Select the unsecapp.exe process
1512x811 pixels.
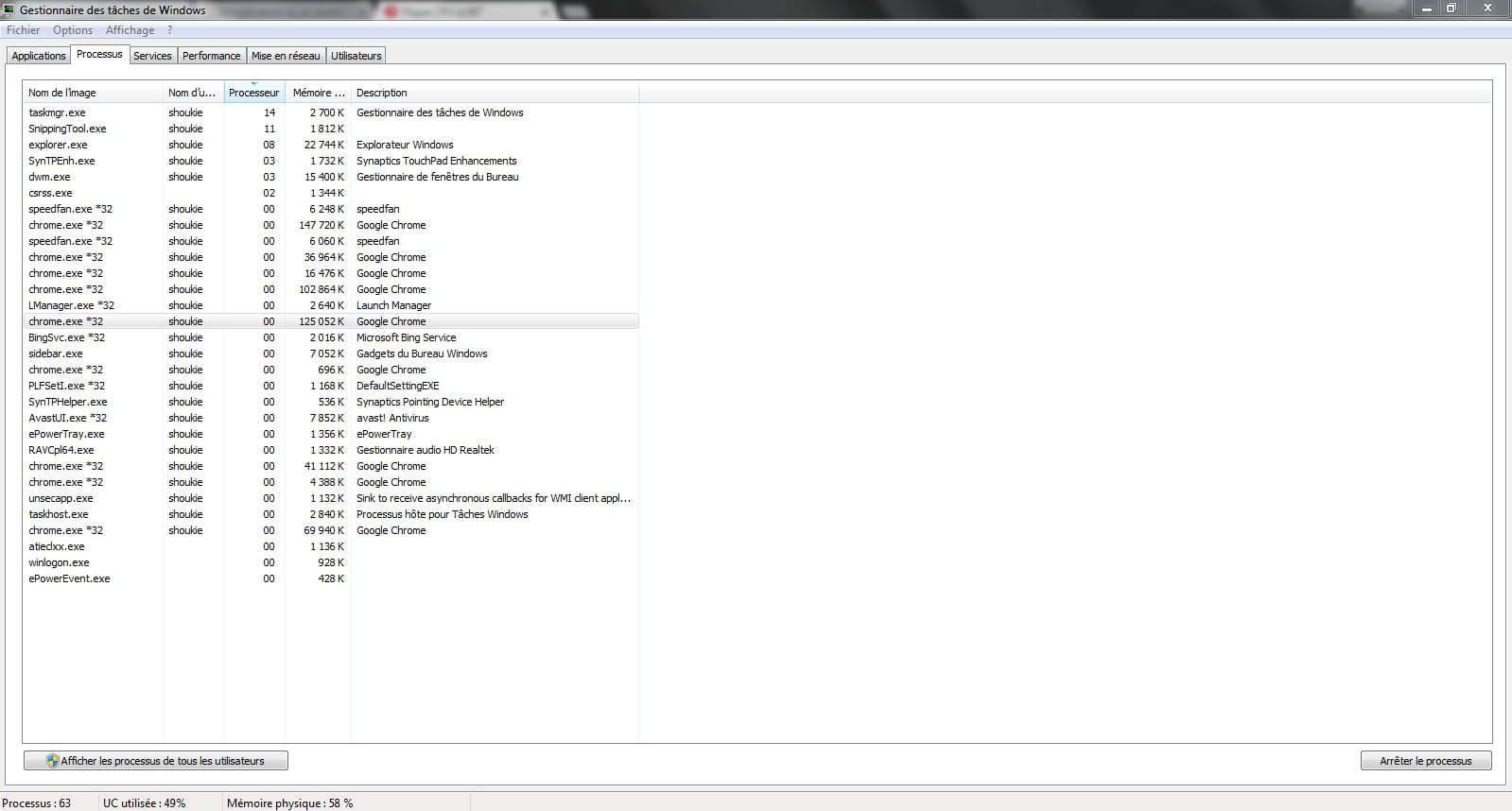tap(331, 498)
